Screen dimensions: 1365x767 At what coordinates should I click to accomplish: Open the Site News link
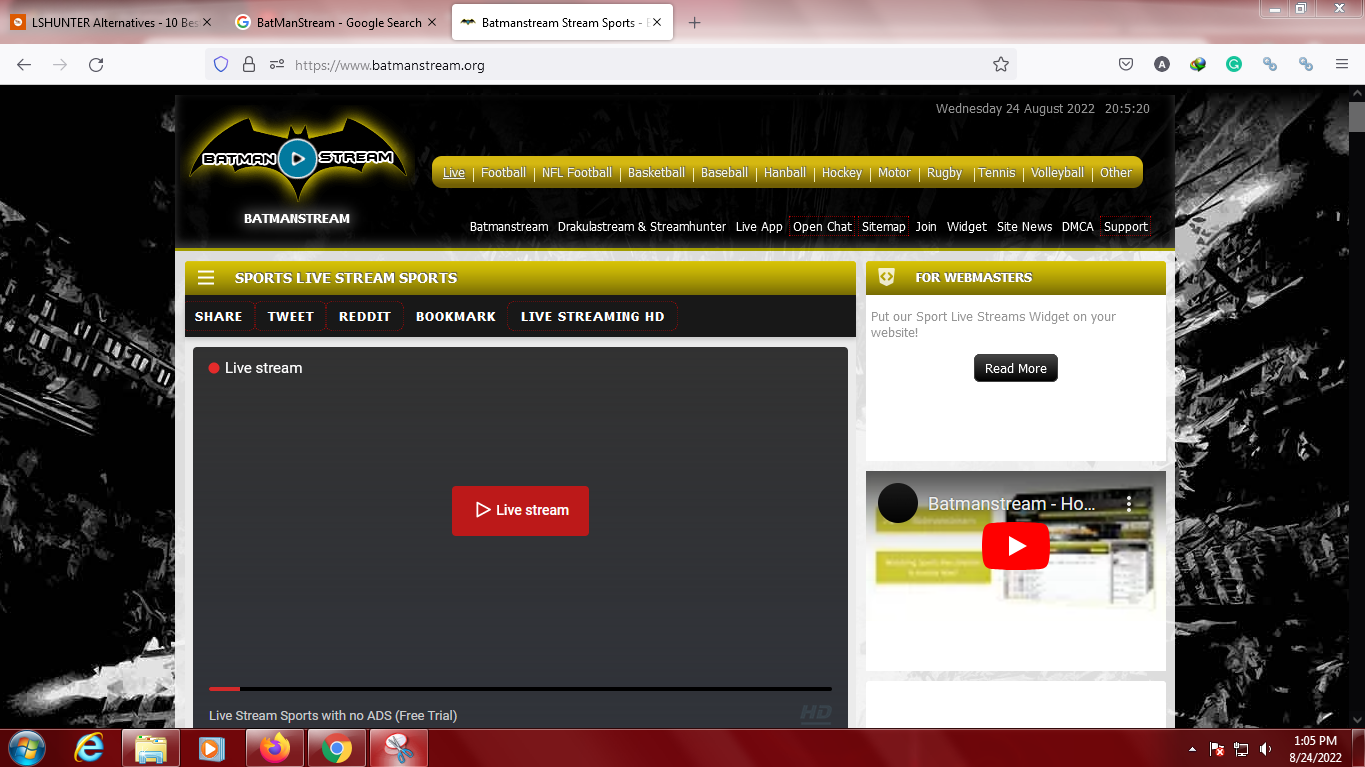[x=1024, y=227]
